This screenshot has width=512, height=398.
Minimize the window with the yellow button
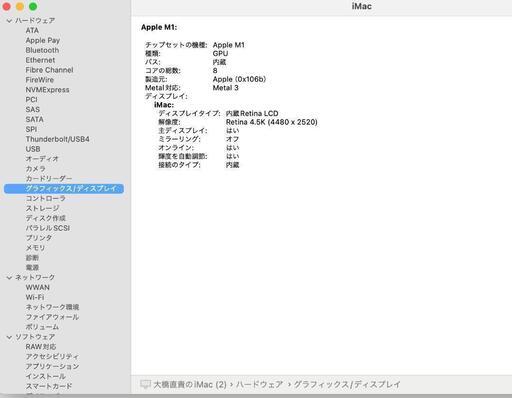click(x=20, y=6)
